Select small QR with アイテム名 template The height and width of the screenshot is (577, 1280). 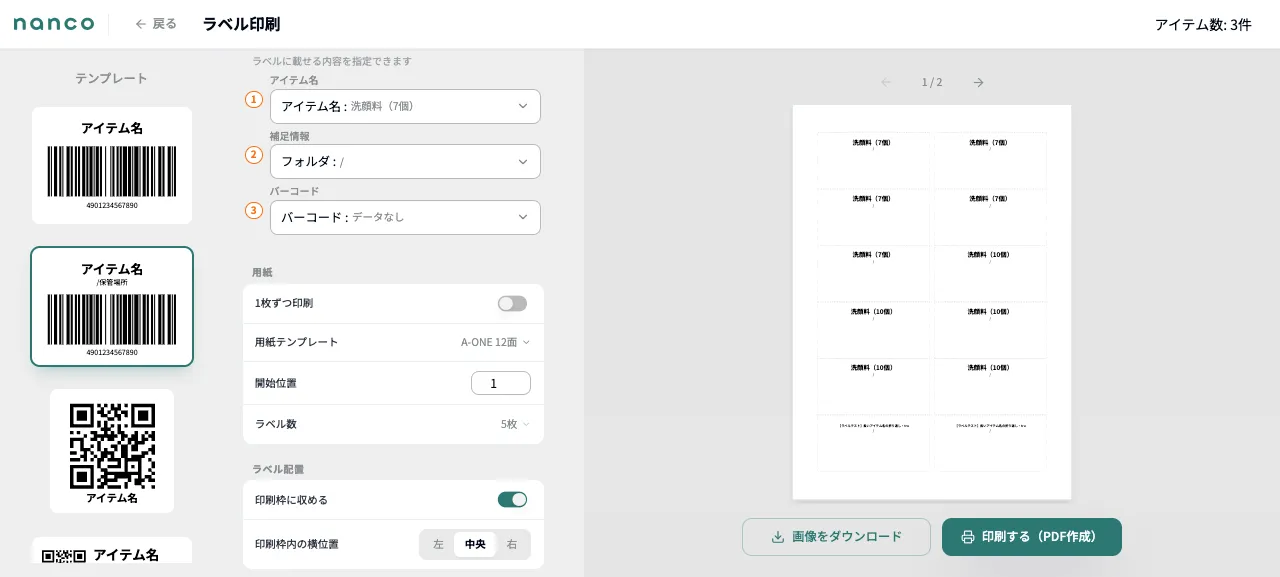pos(112,551)
